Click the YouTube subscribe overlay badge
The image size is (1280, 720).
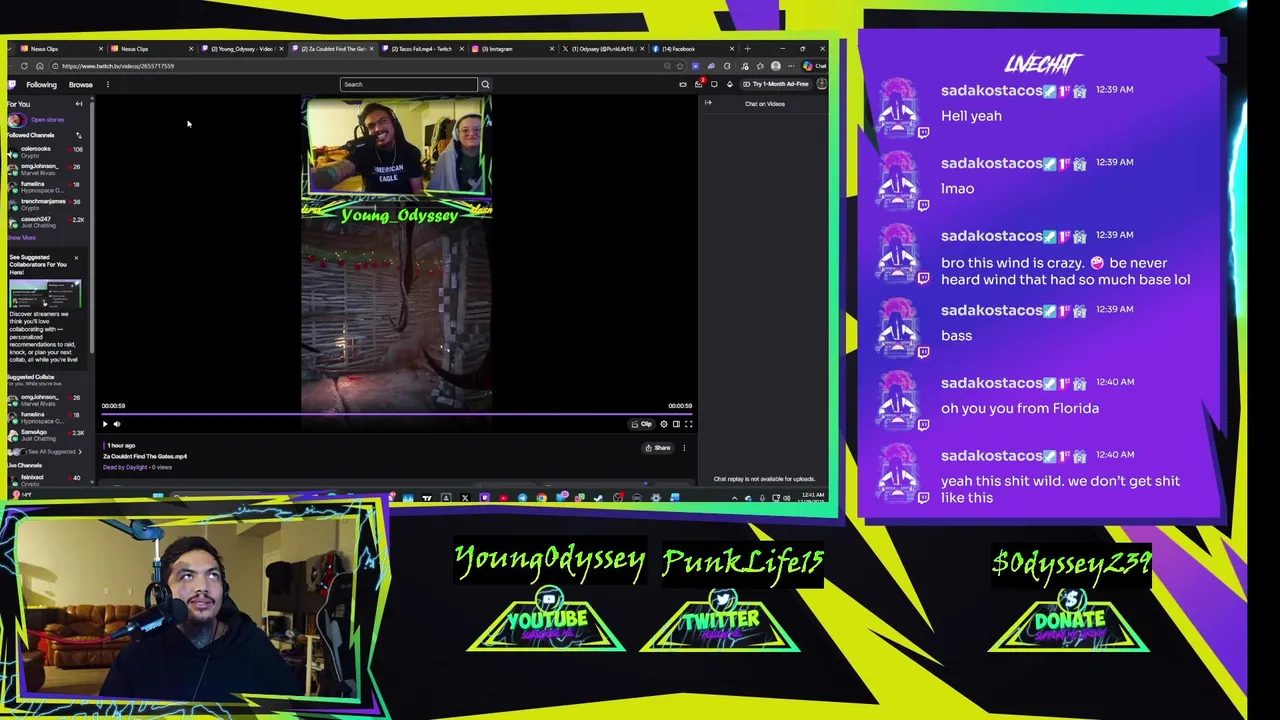(x=546, y=620)
